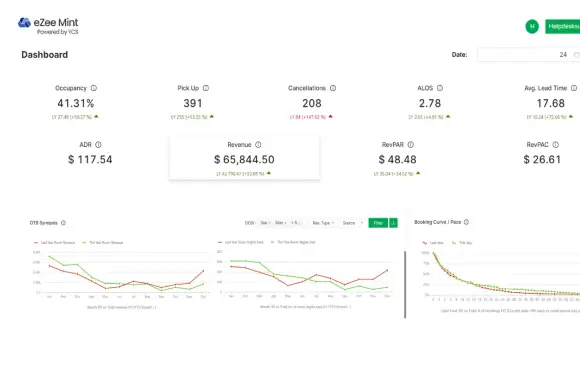This screenshot has height=380, width=580.
Task: Click the Occupancy value 41.31%
Action: coord(76,103)
